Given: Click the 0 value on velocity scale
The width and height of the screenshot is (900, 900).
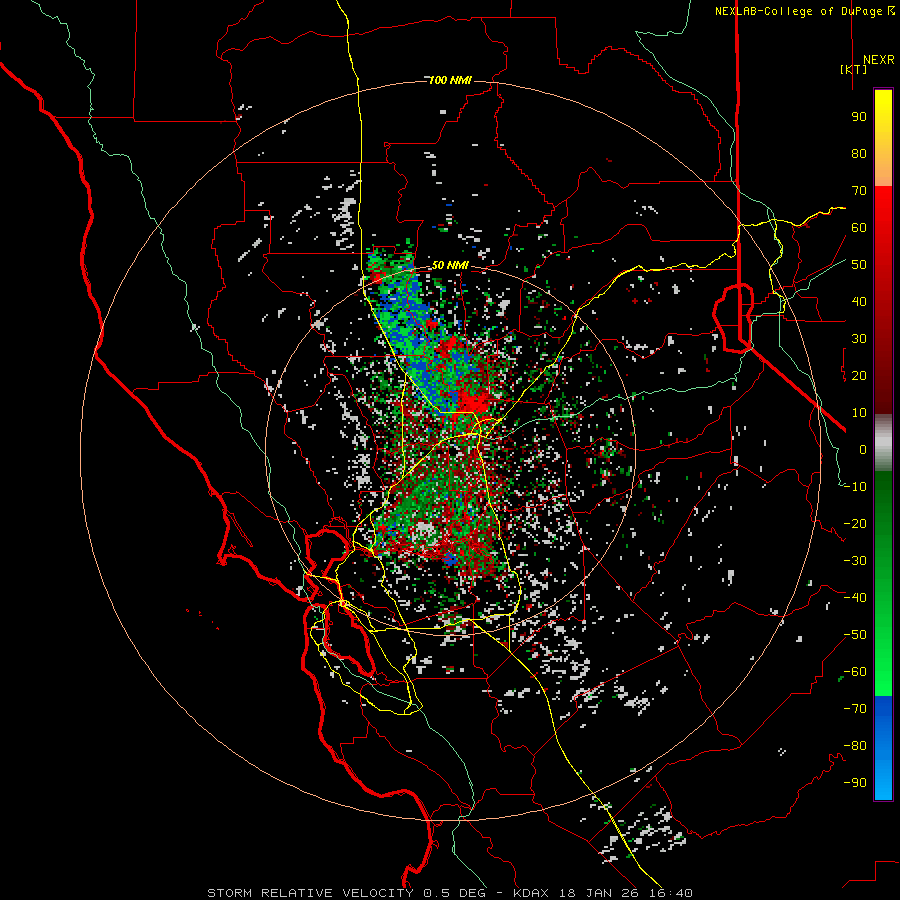Looking at the screenshot, I should [863, 449].
